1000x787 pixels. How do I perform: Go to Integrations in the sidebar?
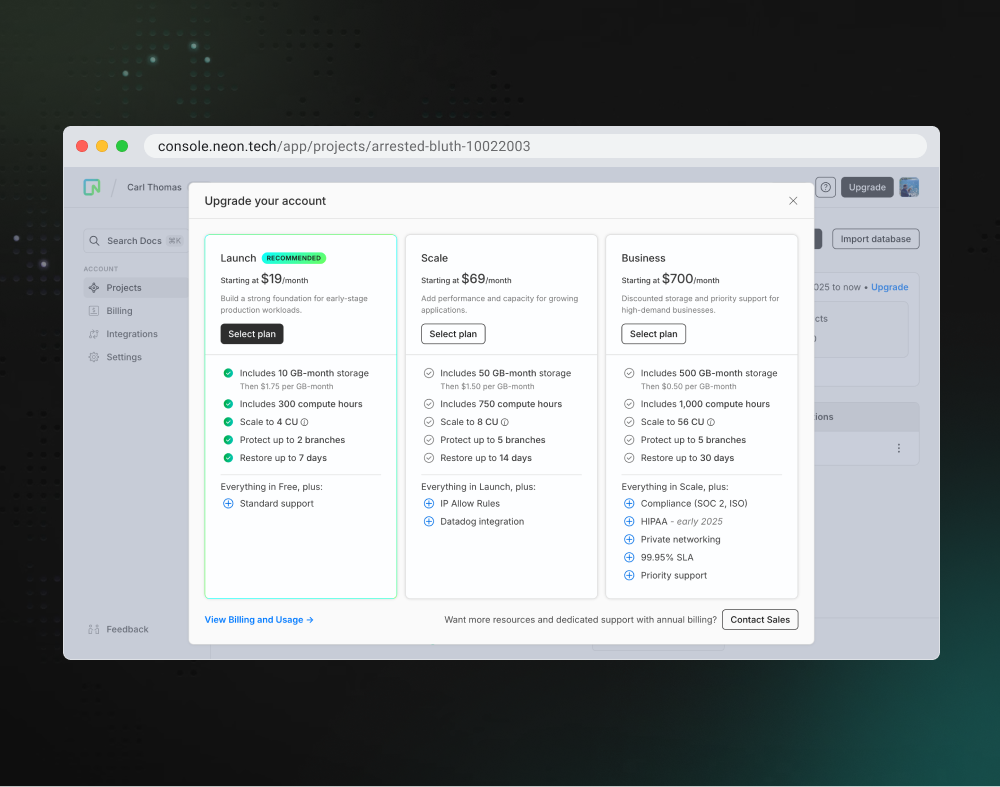point(132,334)
